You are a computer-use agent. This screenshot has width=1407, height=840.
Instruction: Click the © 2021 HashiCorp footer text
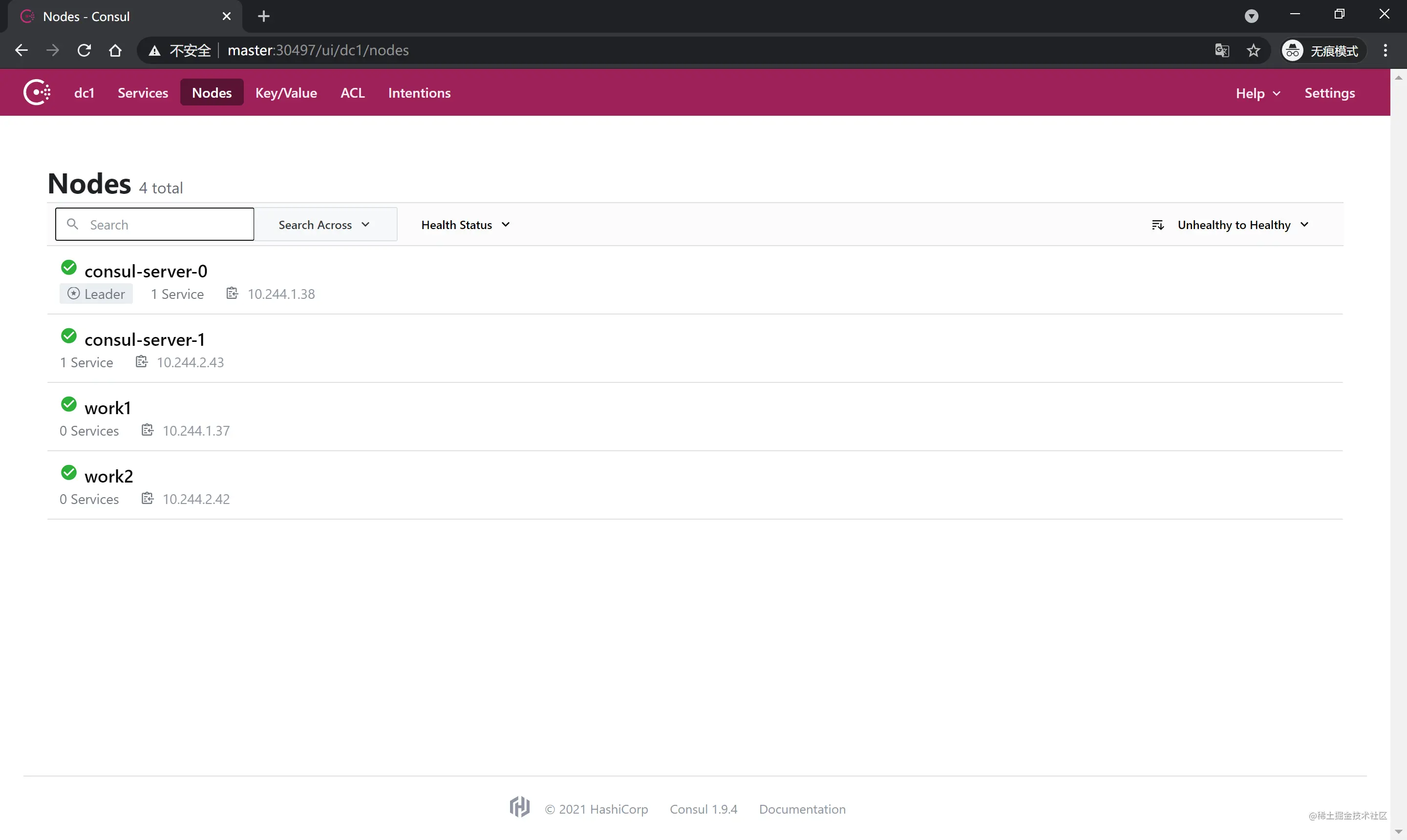click(596, 809)
